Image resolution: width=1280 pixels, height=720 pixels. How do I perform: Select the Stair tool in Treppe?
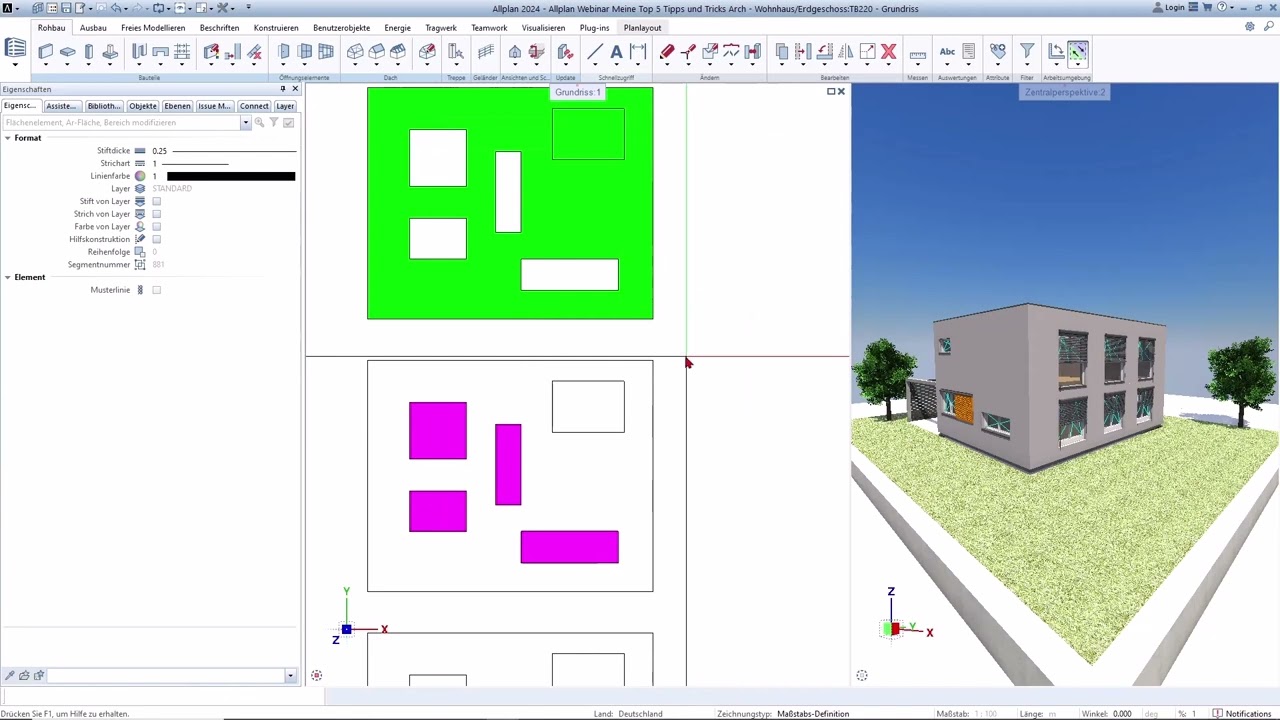tap(456, 52)
